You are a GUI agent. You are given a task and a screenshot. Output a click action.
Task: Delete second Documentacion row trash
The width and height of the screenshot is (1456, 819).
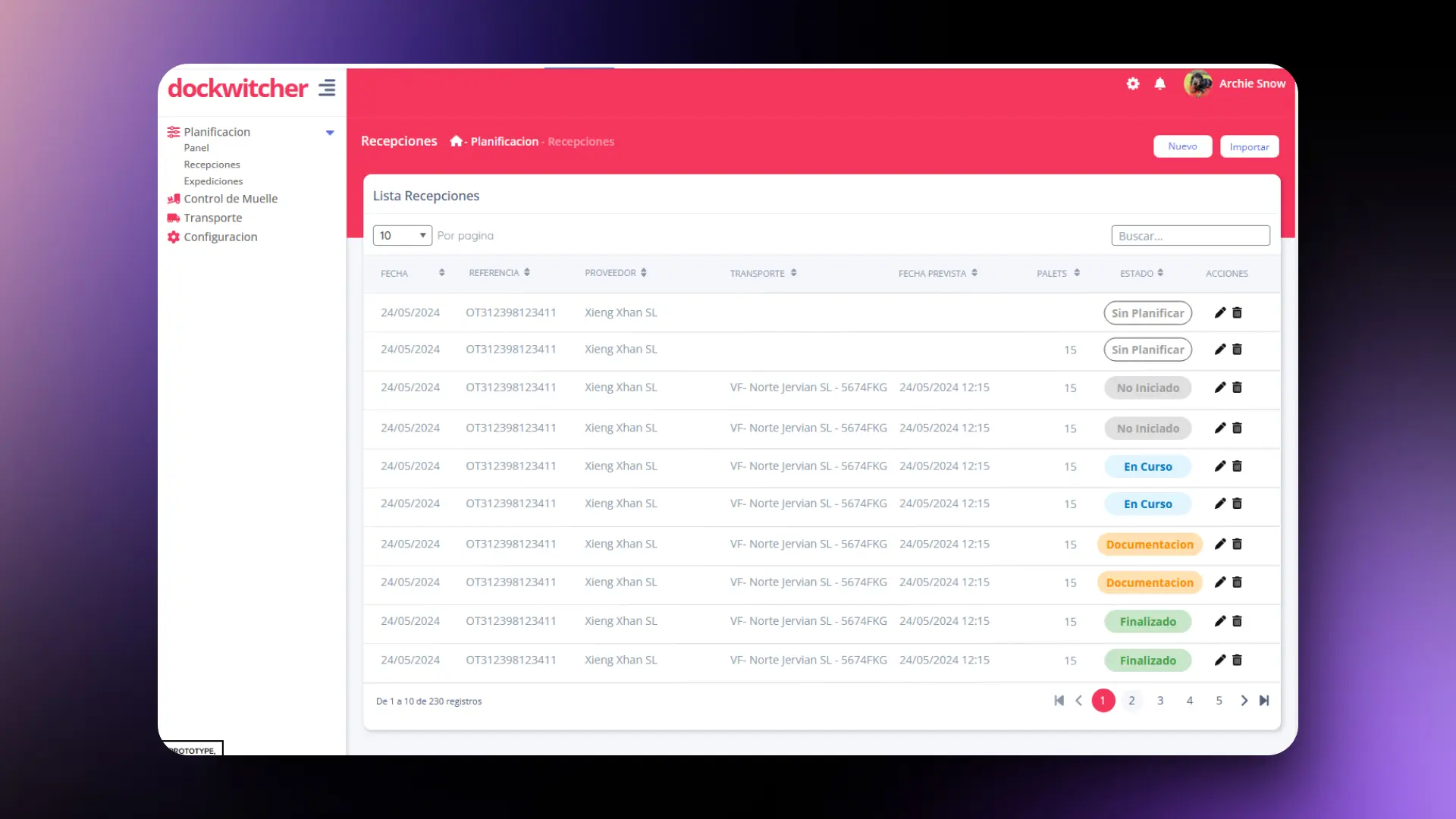1237,582
